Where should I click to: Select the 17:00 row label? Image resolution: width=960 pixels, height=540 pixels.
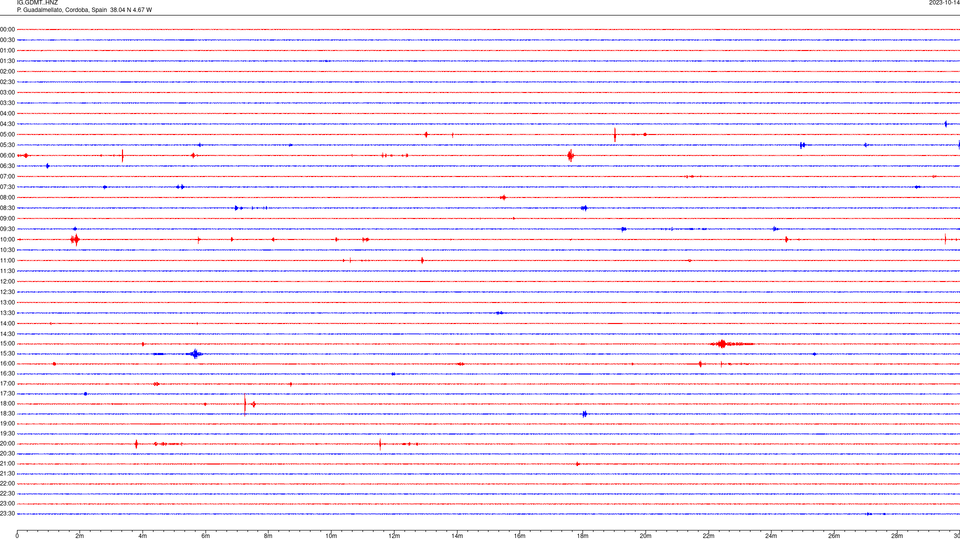pyautogui.click(x=7, y=384)
